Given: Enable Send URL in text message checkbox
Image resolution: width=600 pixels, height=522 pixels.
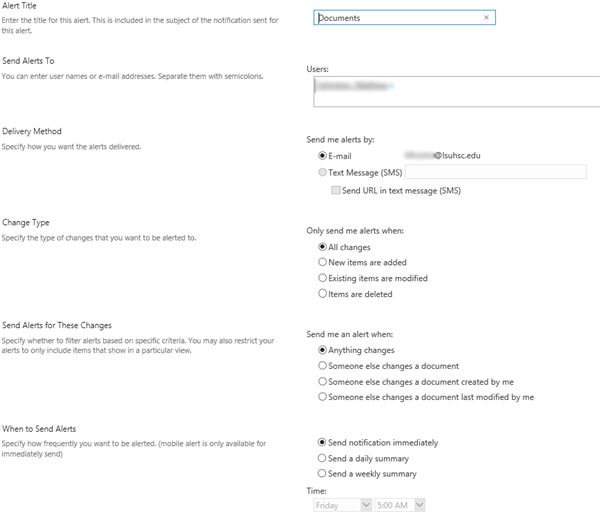Looking at the screenshot, I should [x=336, y=190].
